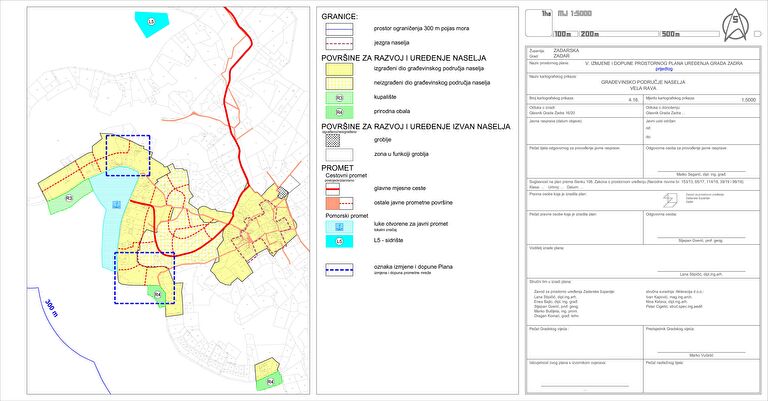Click the 'Lana Stipčić, dipl.ing.arh.' signature line
768x401 pixels.
tap(701, 275)
